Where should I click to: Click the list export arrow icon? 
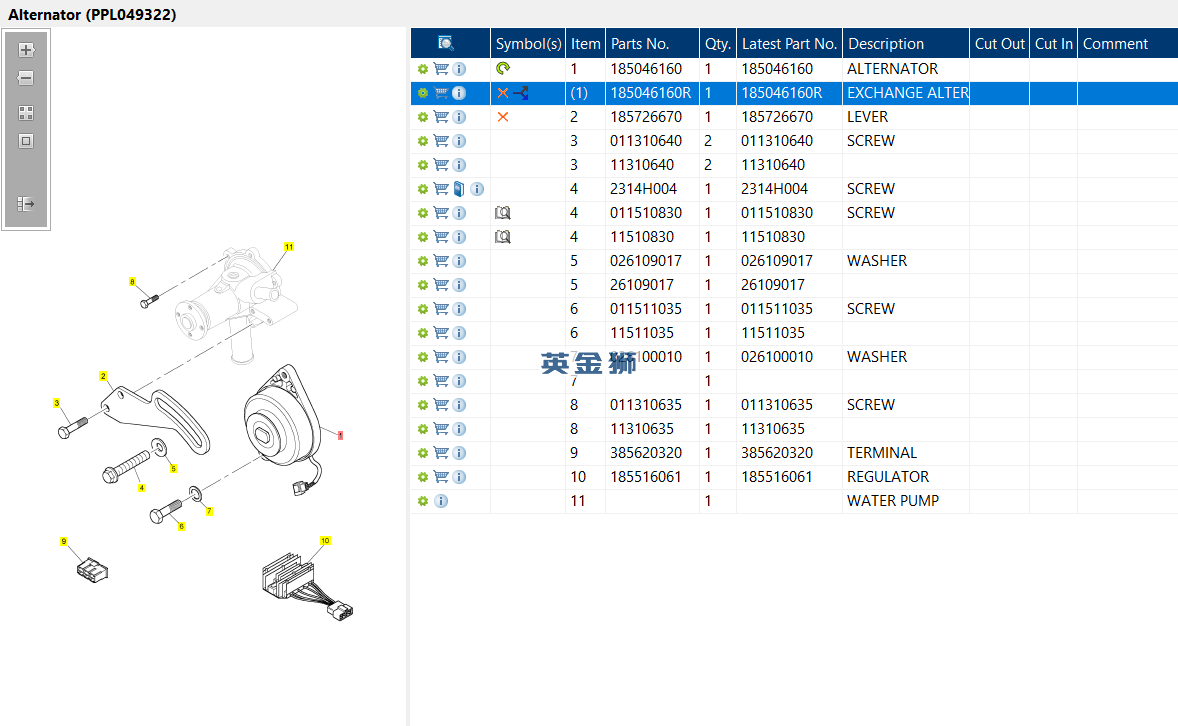(26, 204)
